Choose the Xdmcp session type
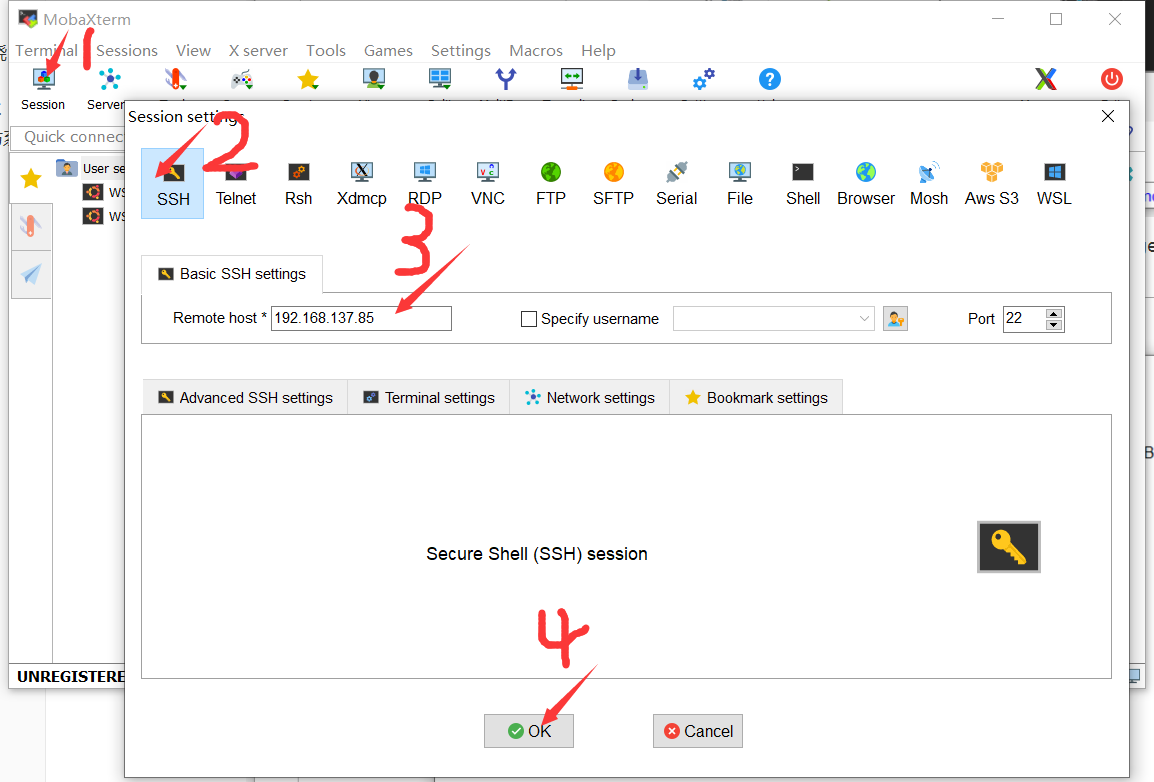The height and width of the screenshot is (782, 1154). [x=361, y=183]
